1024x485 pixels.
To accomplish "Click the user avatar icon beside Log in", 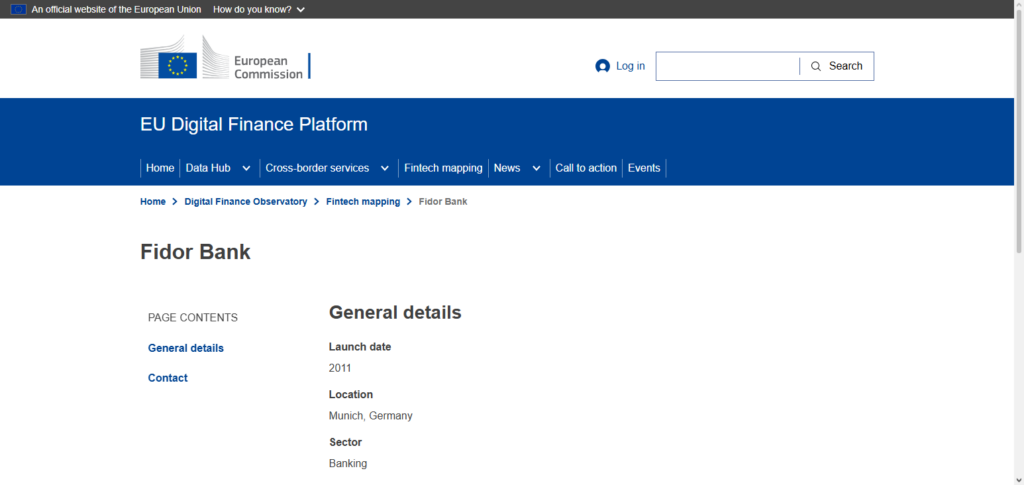I will tap(602, 66).
